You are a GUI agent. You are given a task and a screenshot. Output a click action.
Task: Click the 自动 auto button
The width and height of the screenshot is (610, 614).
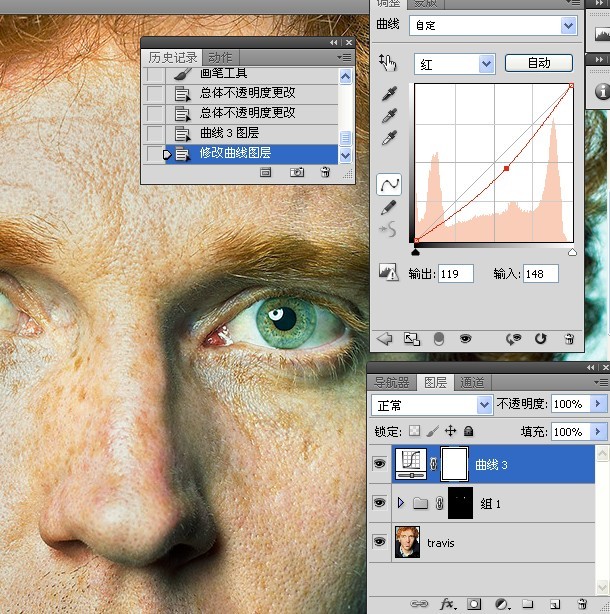coord(539,63)
